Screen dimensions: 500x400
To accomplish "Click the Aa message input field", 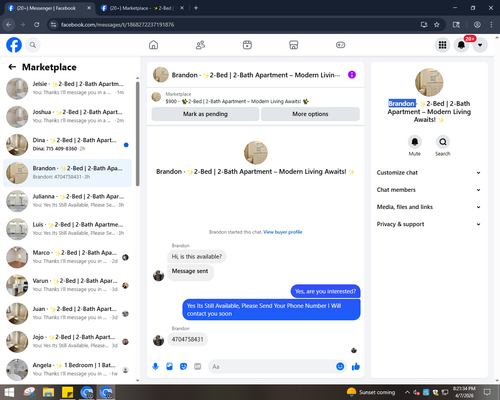I will coord(272,367).
